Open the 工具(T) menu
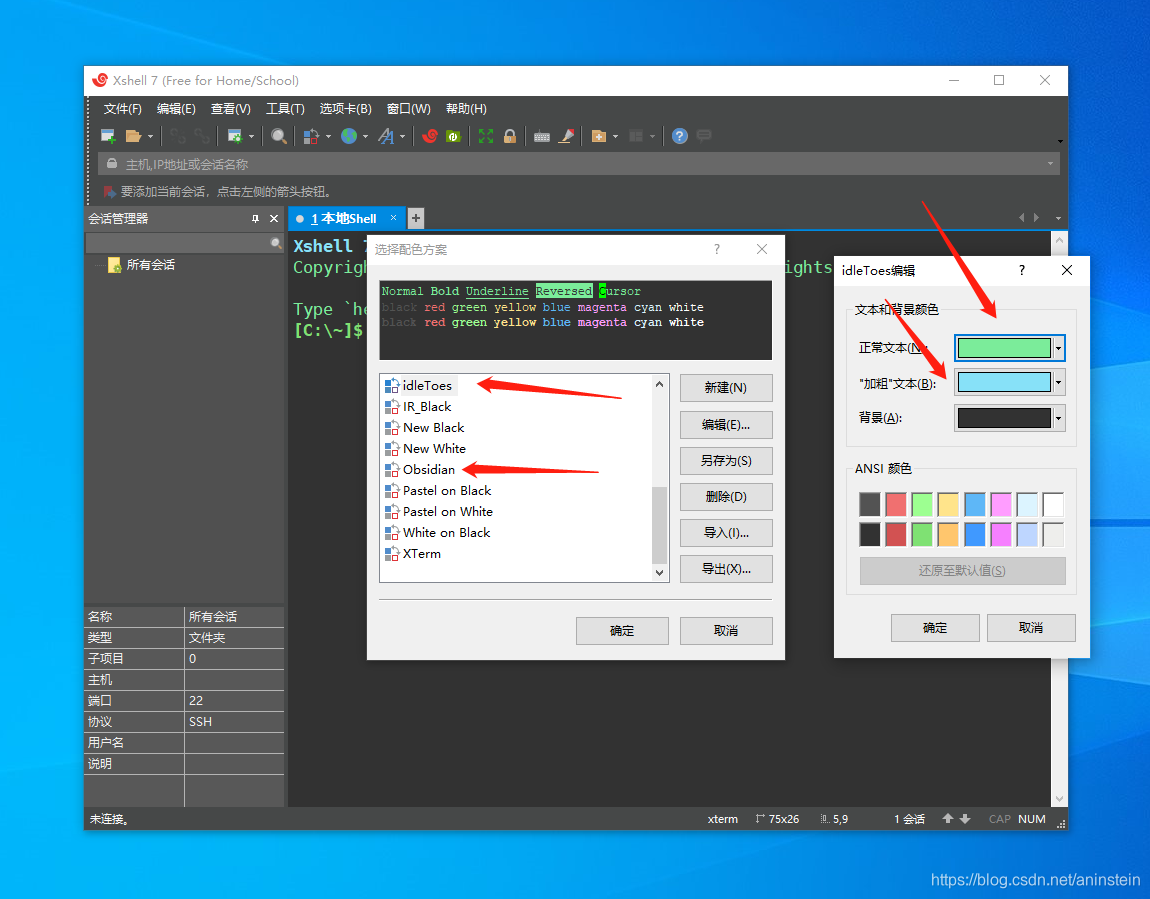This screenshot has height=899, width=1150. [x=285, y=109]
